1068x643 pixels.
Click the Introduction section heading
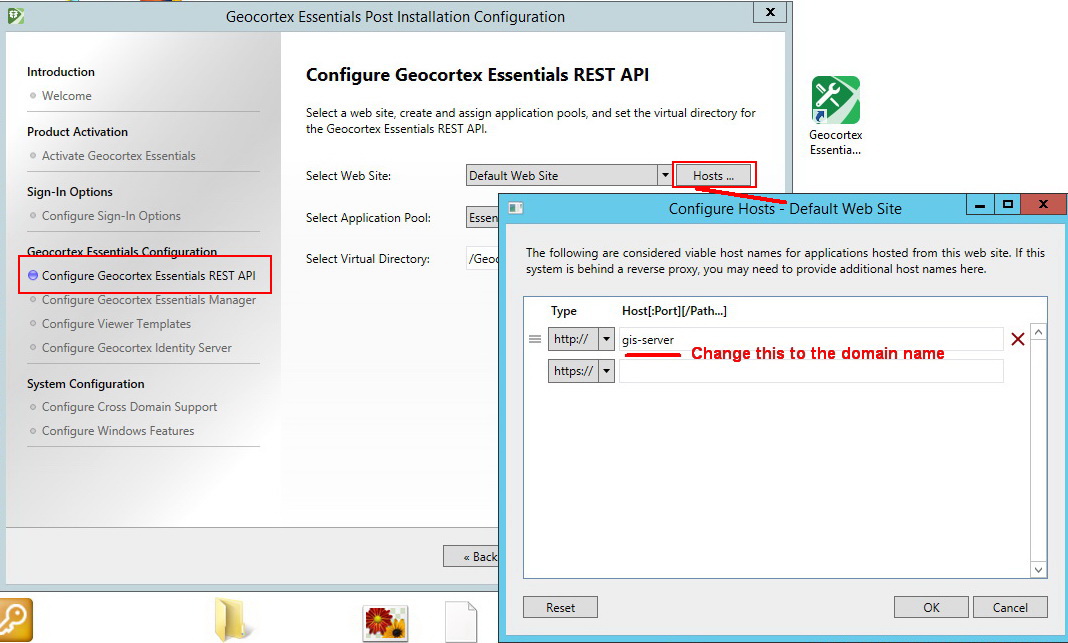61,72
